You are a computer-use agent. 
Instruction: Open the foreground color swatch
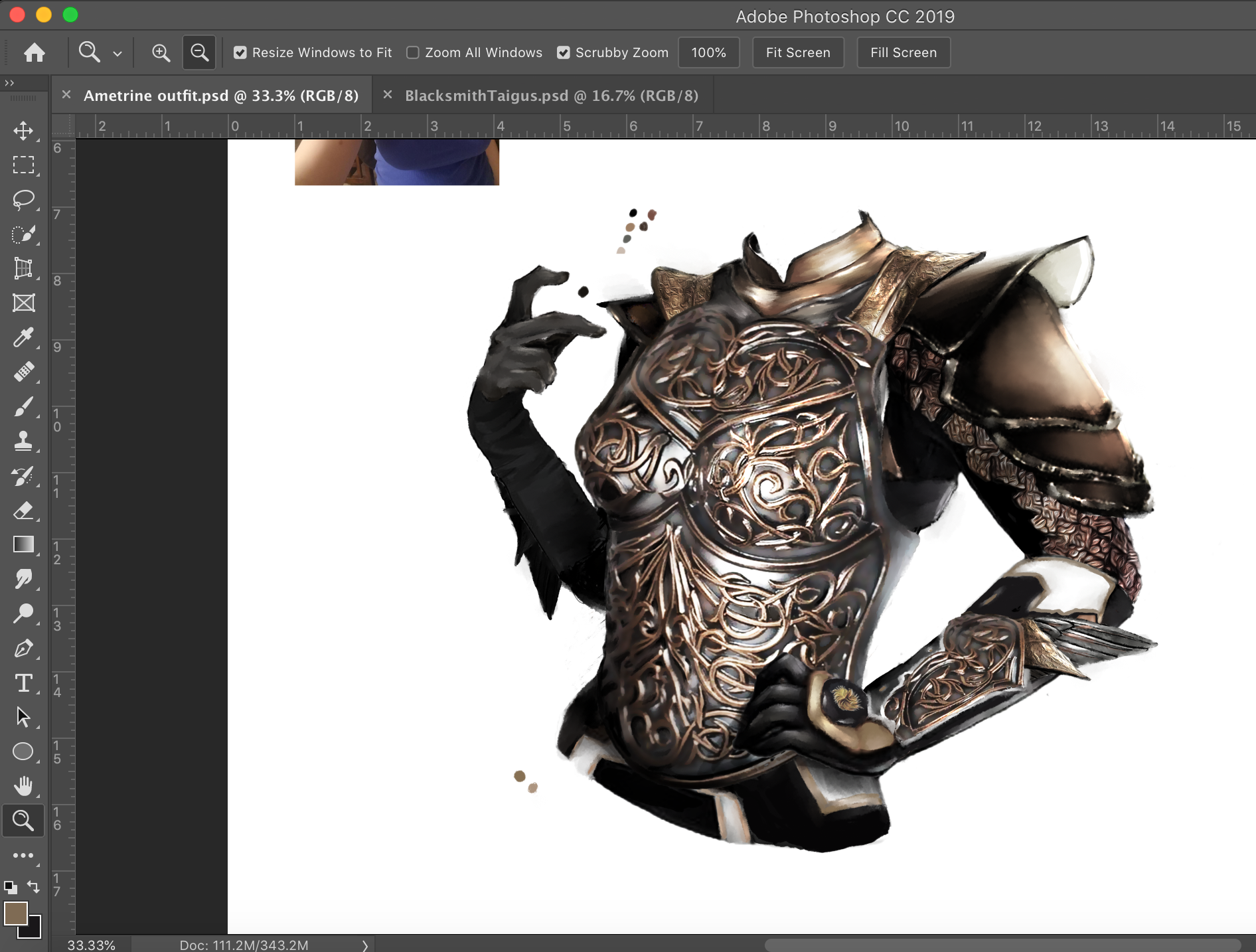coord(16,913)
